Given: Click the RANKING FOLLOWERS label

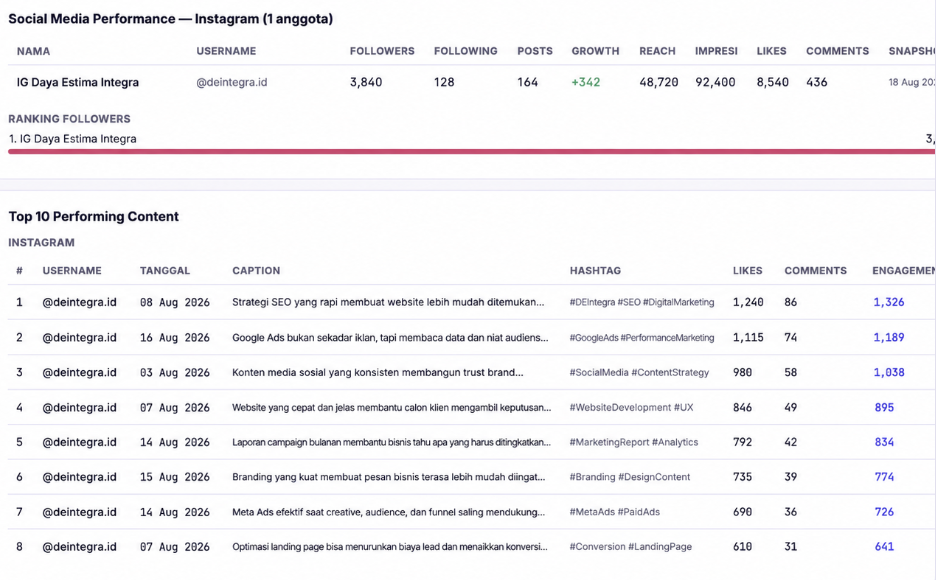Looking at the screenshot, I should click(x=69, y=119).
